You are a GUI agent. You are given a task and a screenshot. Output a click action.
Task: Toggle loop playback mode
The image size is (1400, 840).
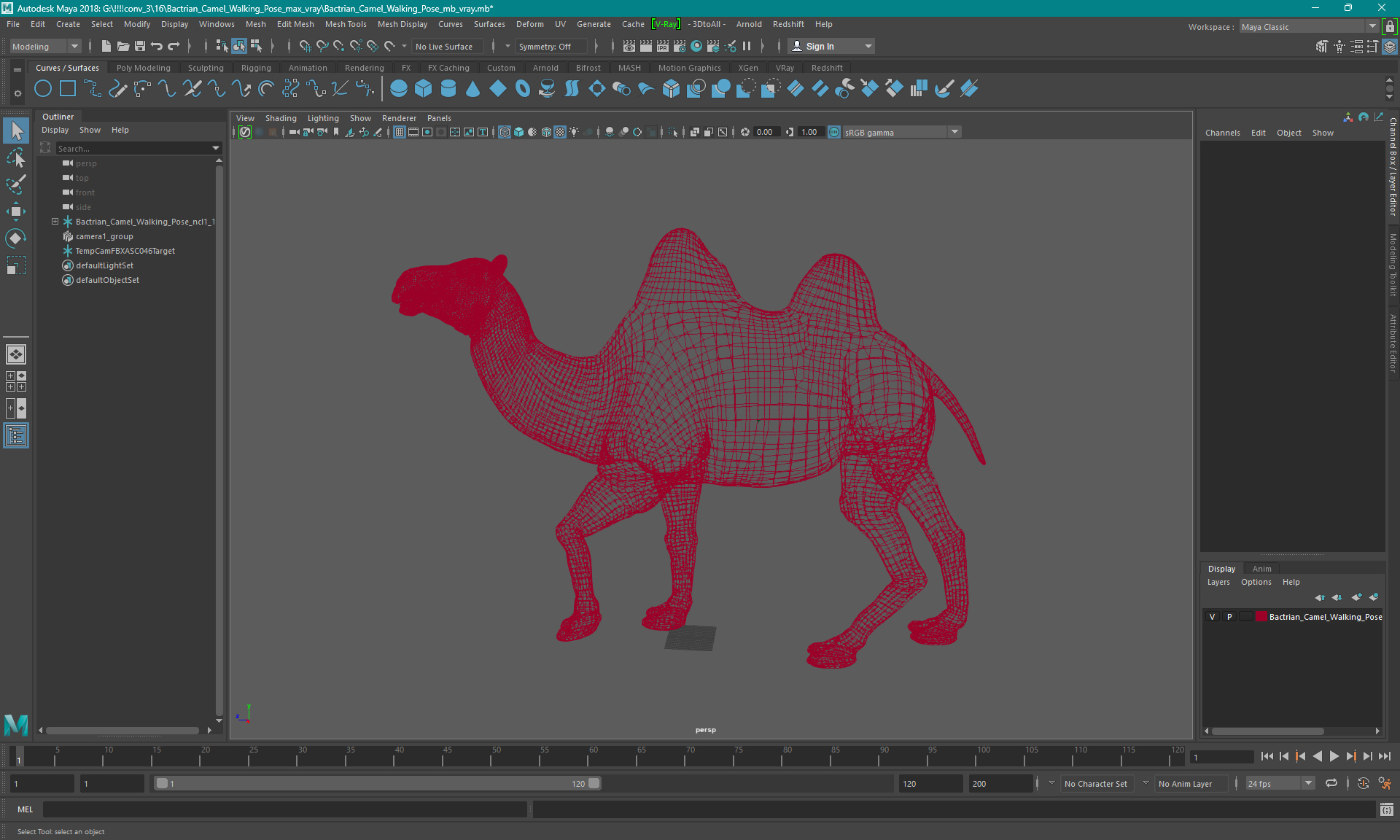pos(1331,784)
